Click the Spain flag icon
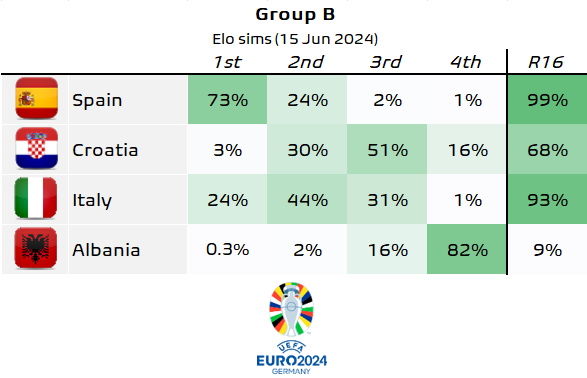This screenshot has width=587, height=378. pos(37,98)
